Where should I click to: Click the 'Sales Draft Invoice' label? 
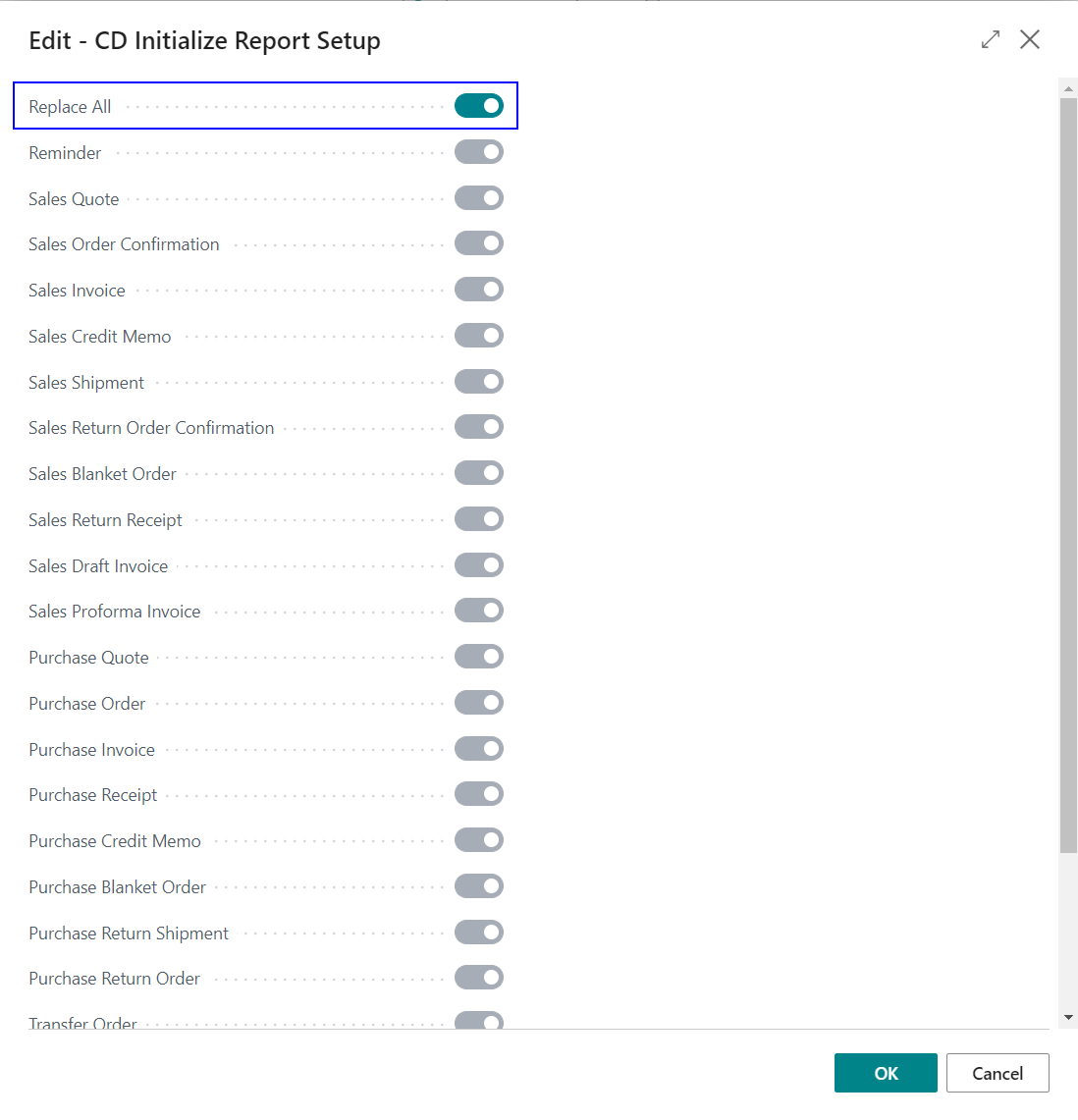click(x=98, y=566)
